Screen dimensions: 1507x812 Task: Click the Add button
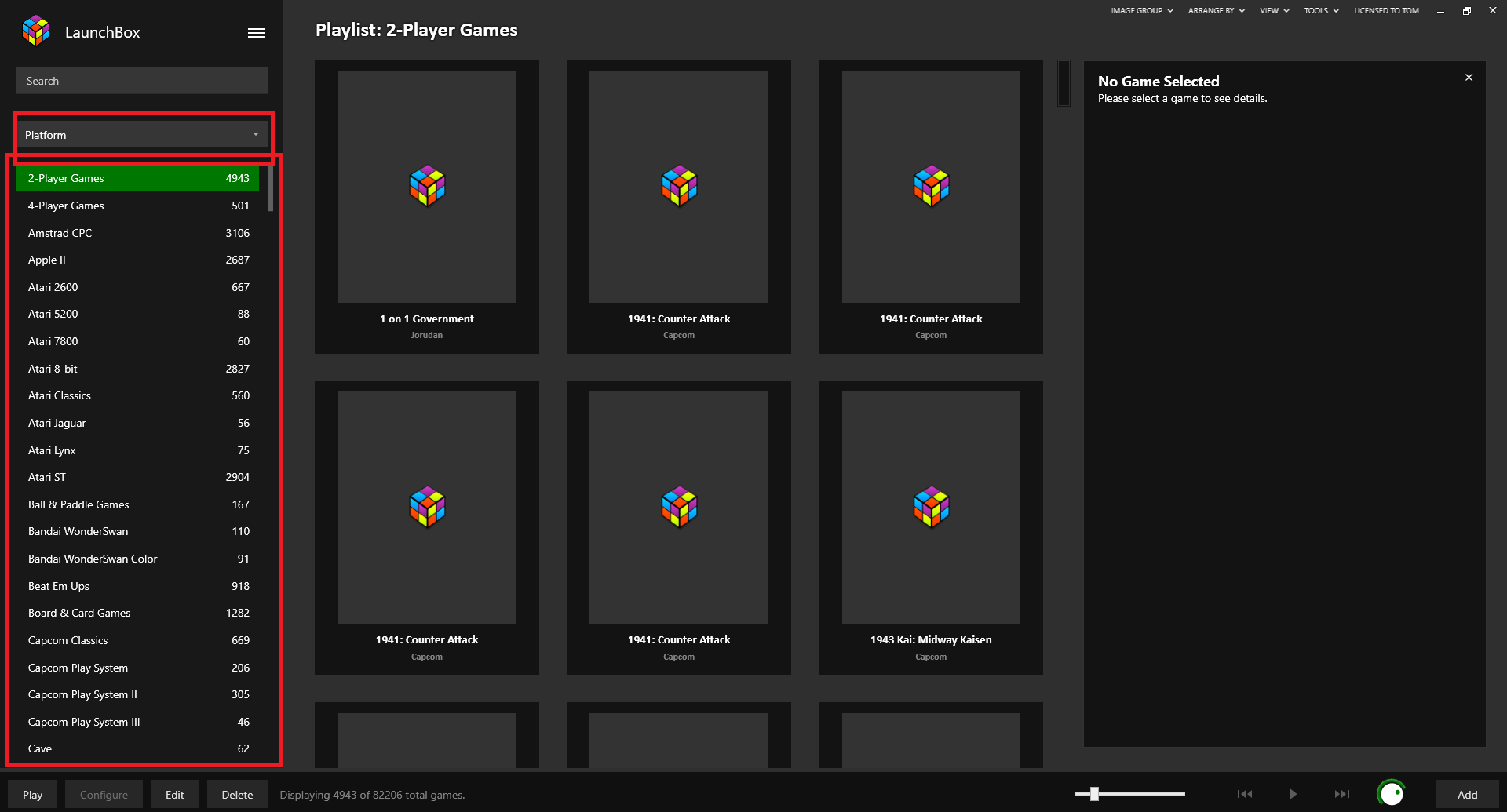(x=1467, y=795)
